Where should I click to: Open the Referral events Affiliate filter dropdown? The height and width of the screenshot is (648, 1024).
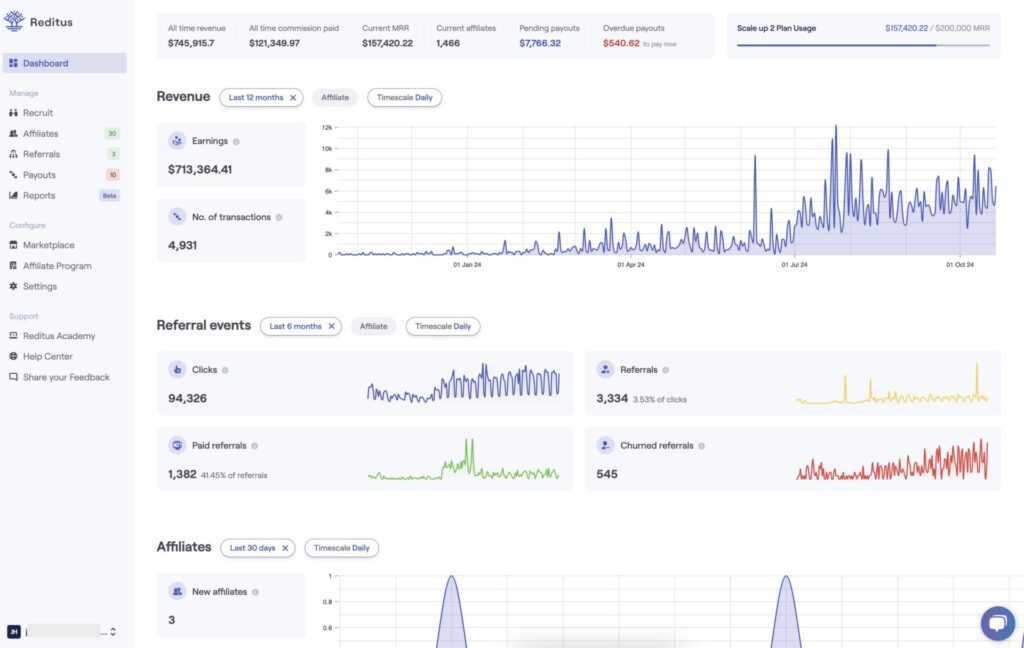374,327
